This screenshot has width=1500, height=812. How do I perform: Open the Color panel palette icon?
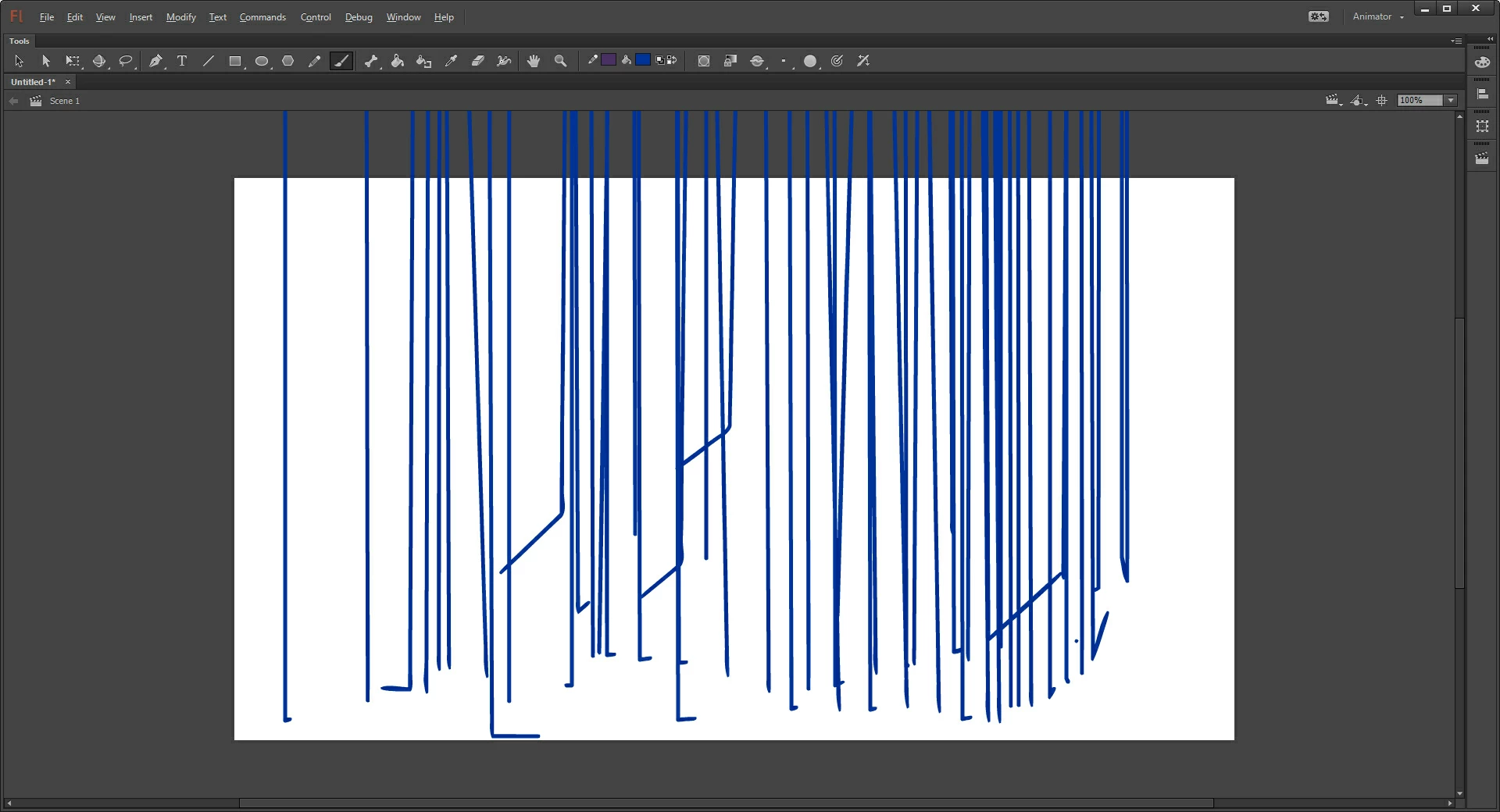pos(1482,62)
